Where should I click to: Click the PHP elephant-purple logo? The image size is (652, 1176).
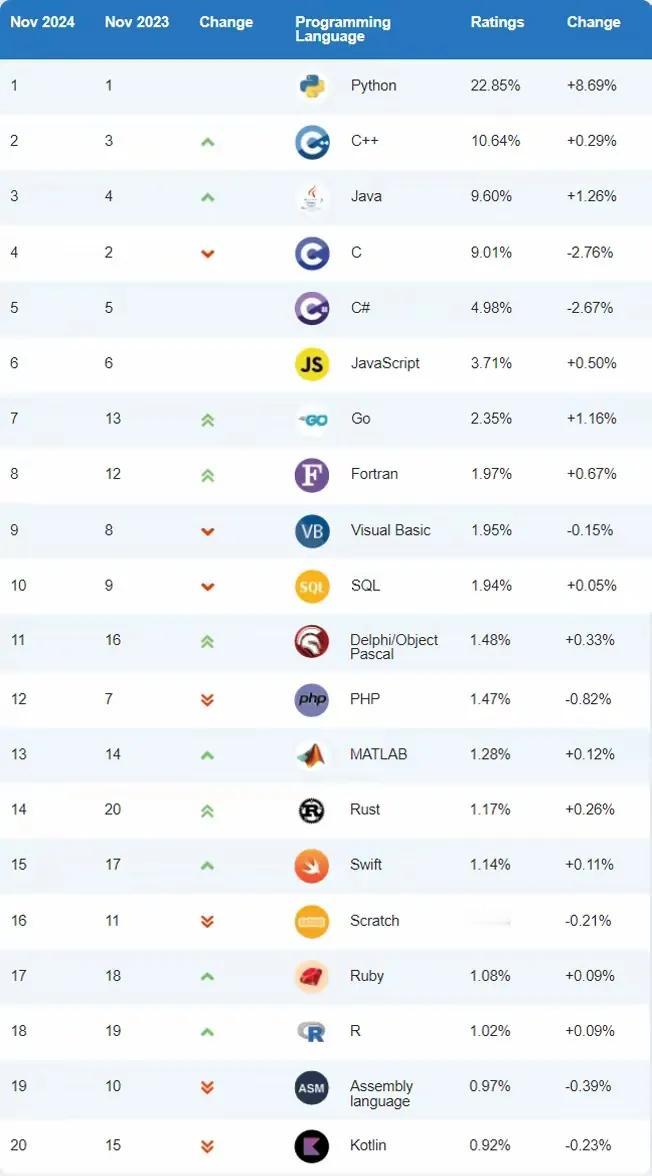[312, 700]
